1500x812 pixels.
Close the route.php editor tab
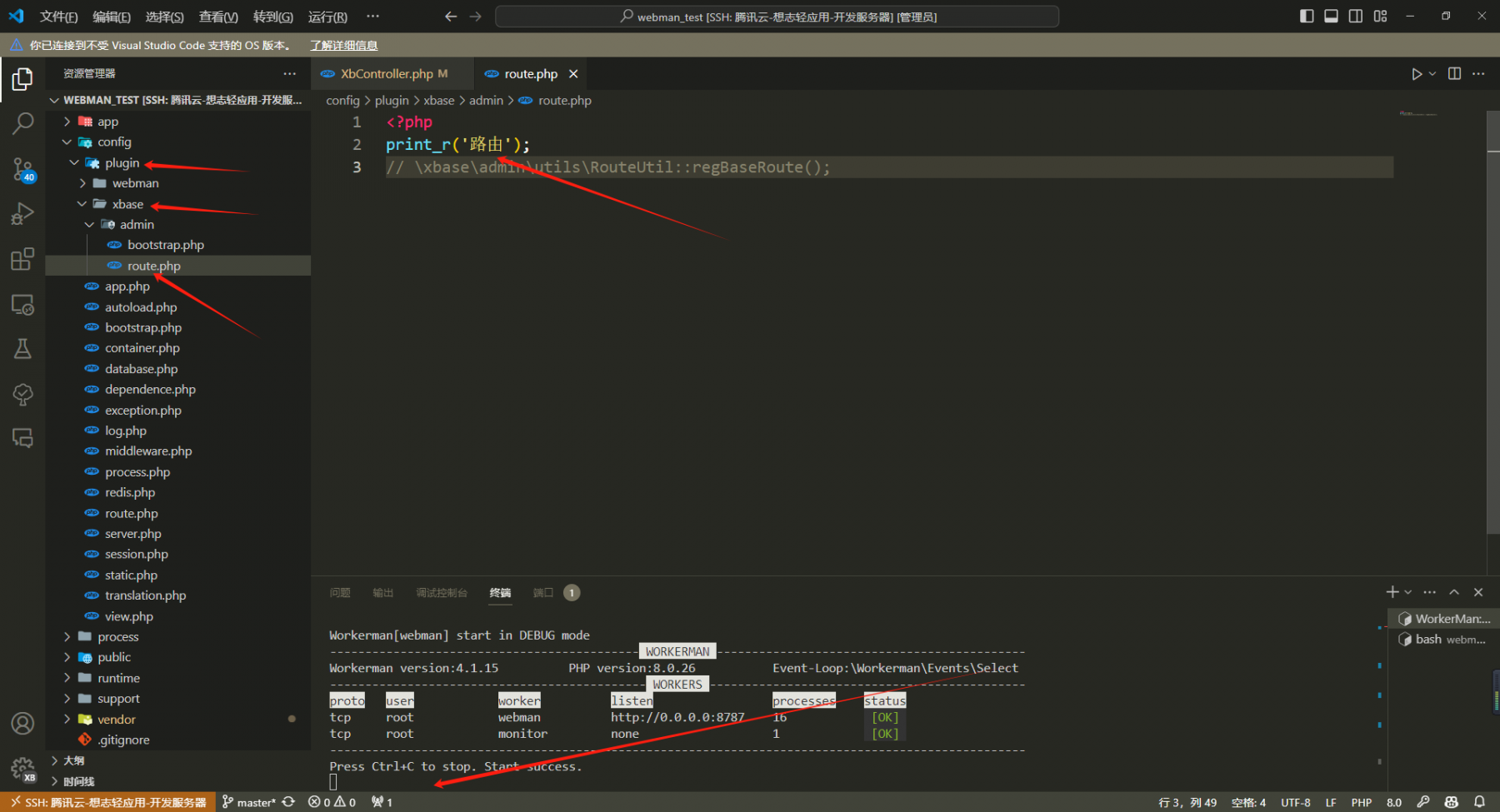[x=573, y=74]
